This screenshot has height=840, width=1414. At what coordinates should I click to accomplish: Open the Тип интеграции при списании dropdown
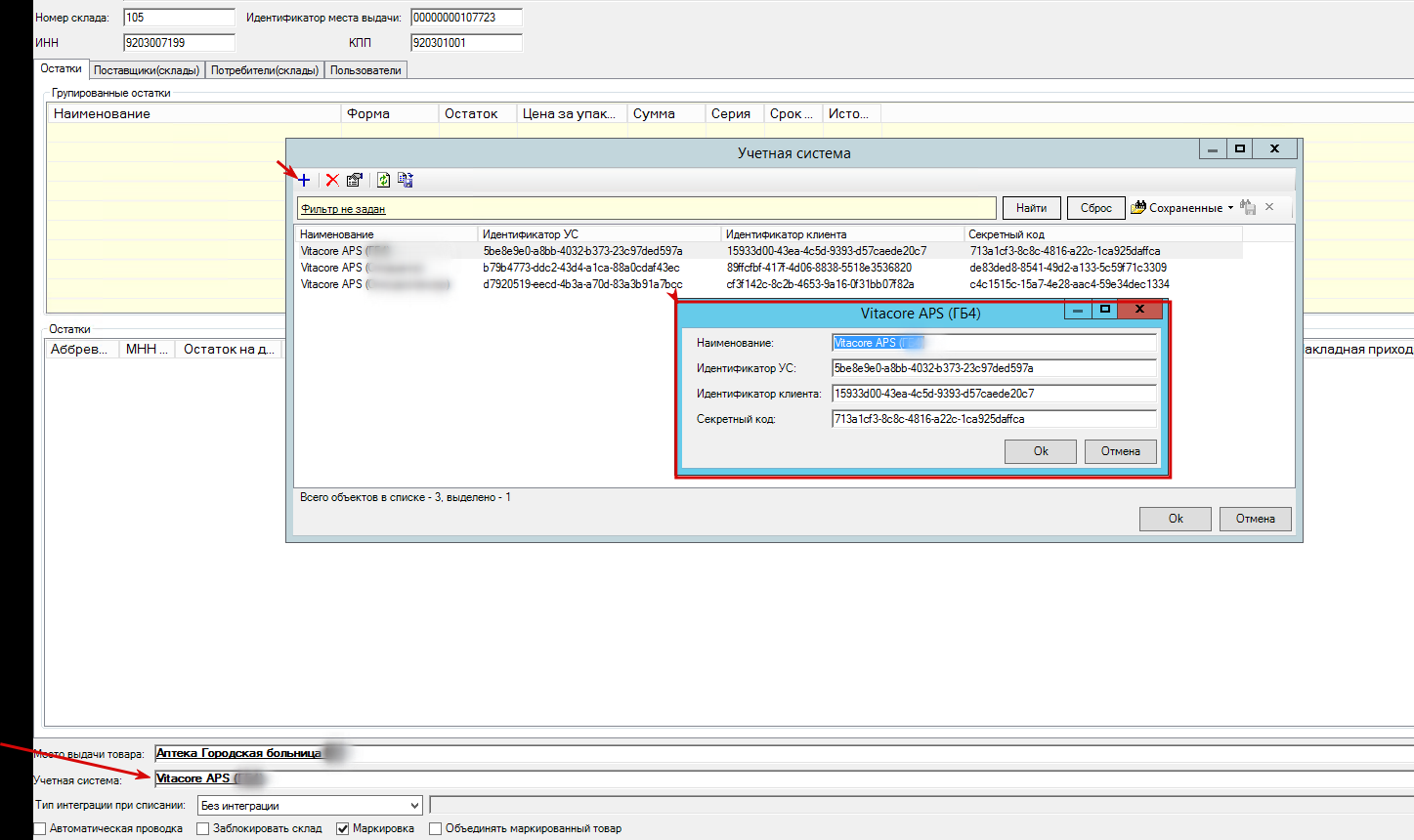(x=310, y=806)
